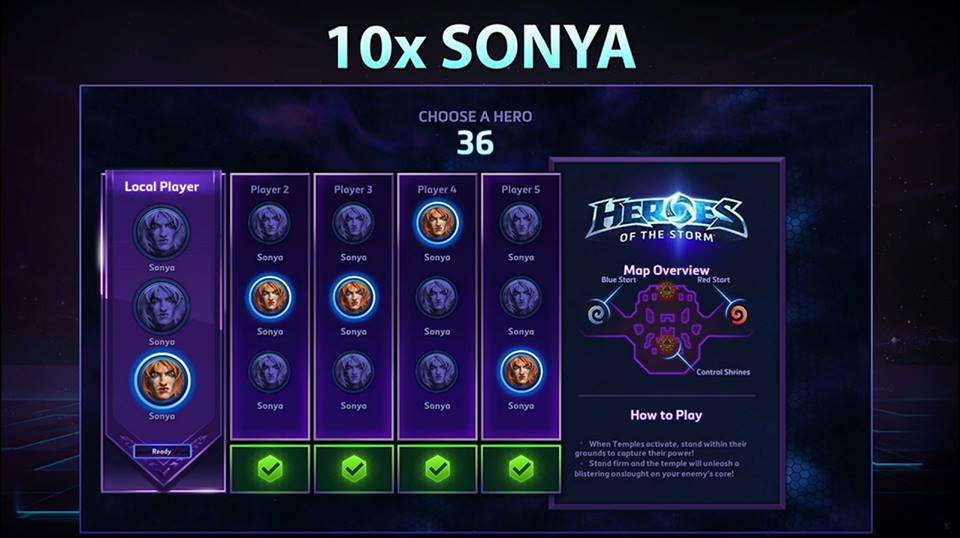Choose Player 4's bottom dimmed Sonya portrait
This screenshot has height=538, width=960.
pyautogui.click(x=437, y=372)
